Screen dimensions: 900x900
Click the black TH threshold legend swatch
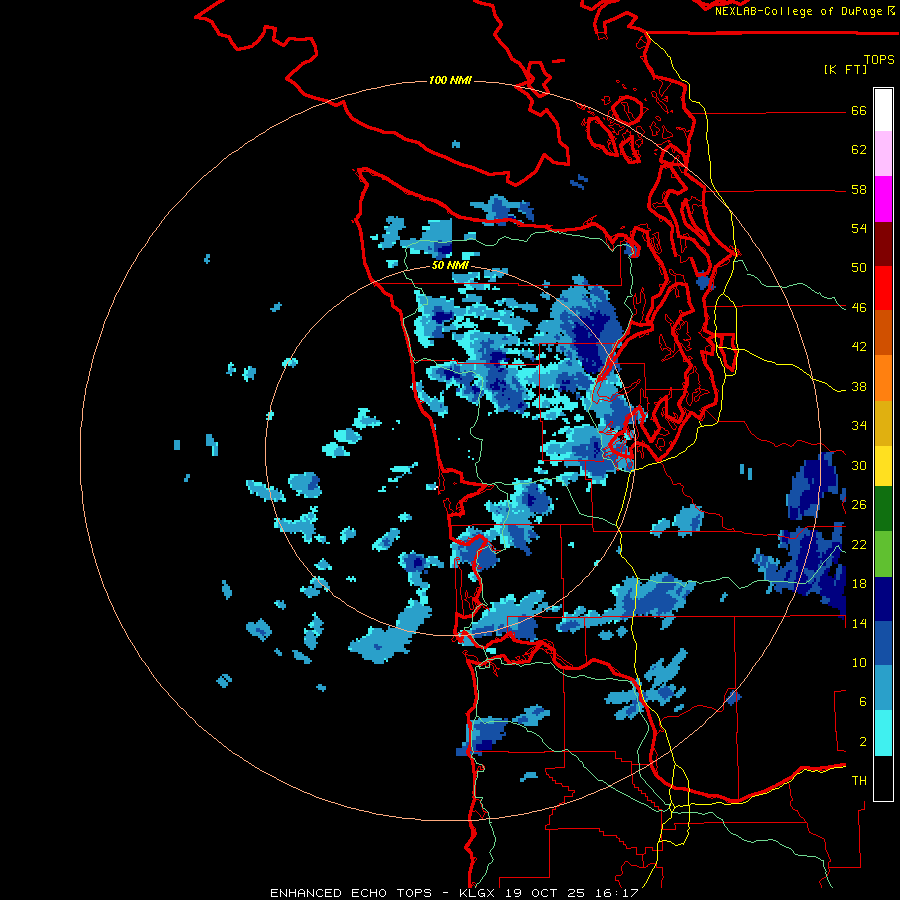coord(883,778)
